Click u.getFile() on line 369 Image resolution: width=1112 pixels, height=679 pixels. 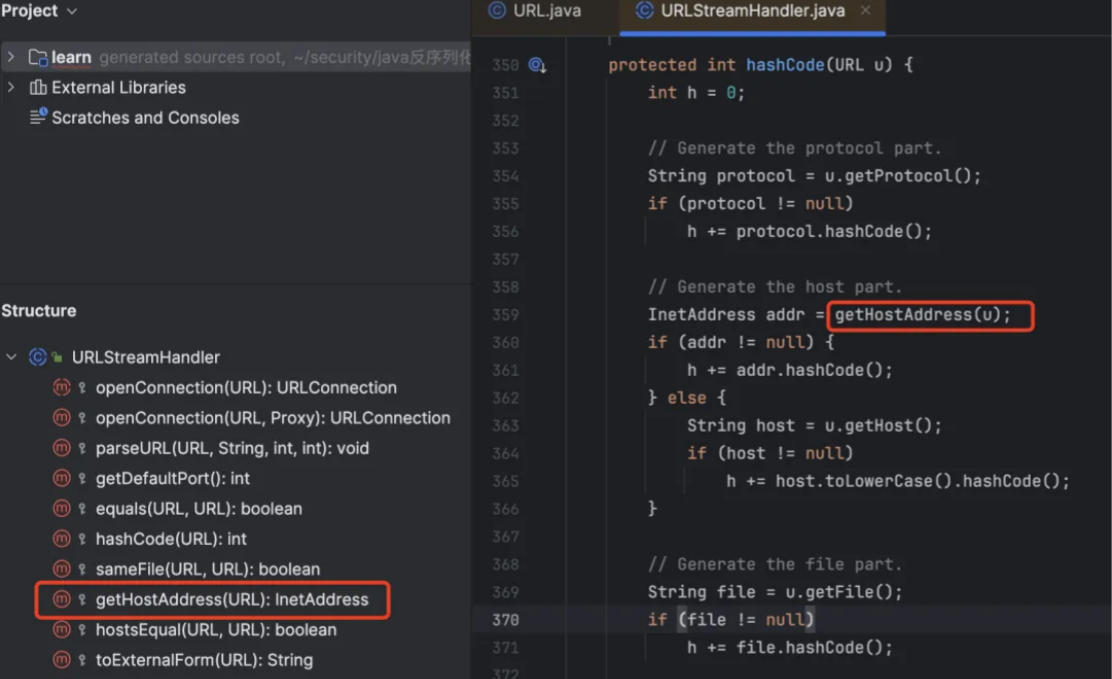click(843, 592)
